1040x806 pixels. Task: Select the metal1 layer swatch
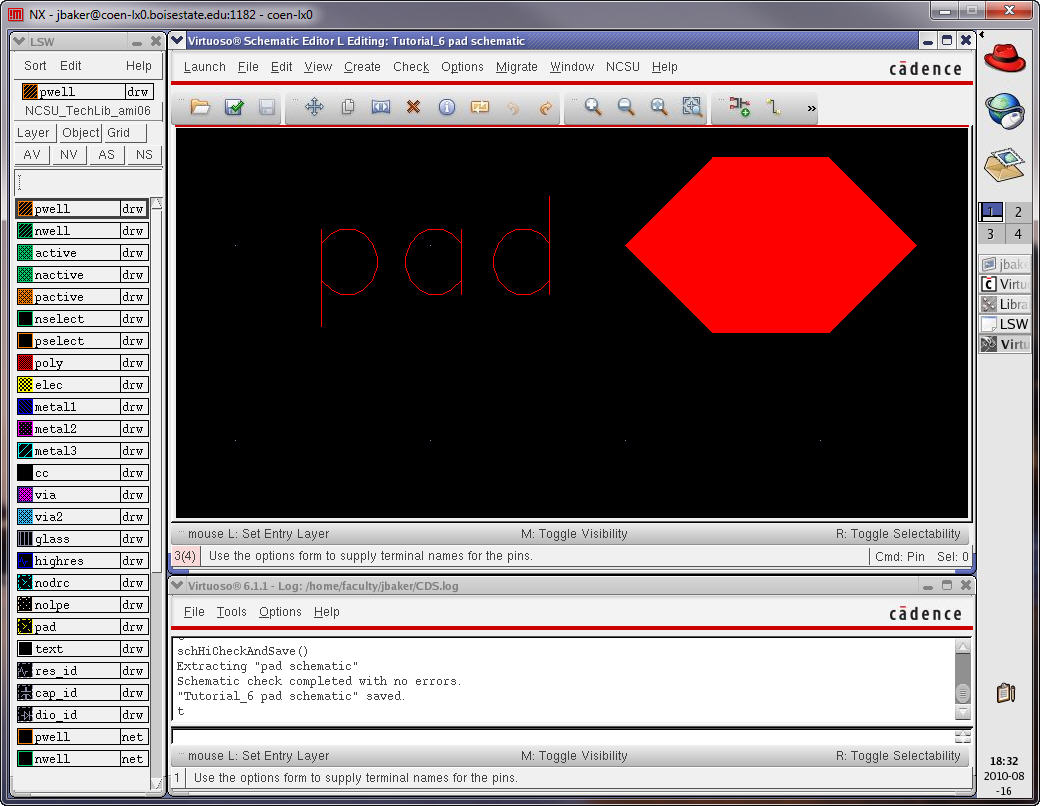pos(26,407)
